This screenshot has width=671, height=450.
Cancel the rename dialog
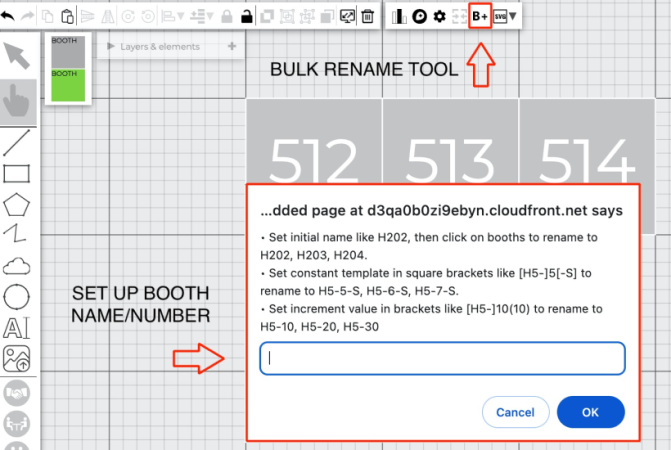point(516,412)
